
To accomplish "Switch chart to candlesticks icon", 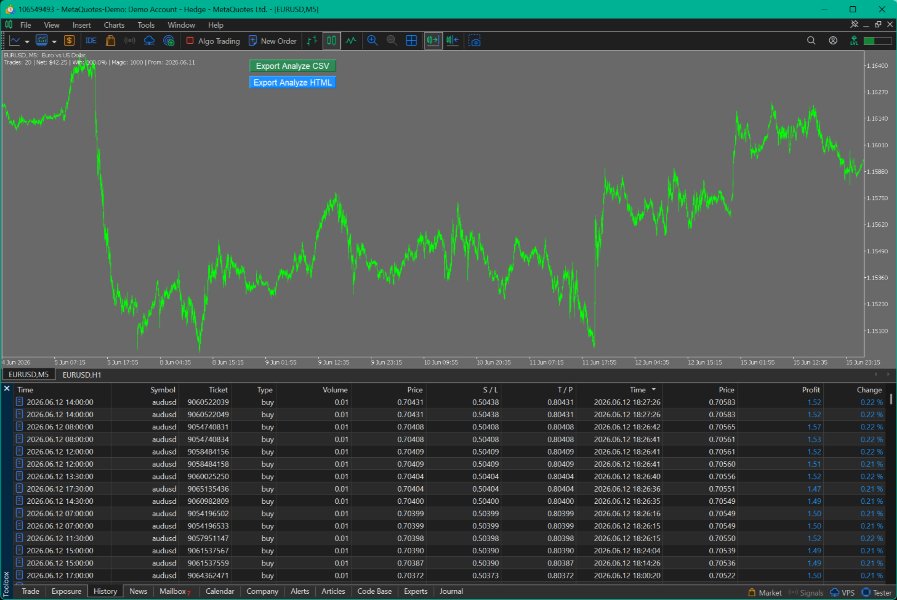I will click(331, 41).
